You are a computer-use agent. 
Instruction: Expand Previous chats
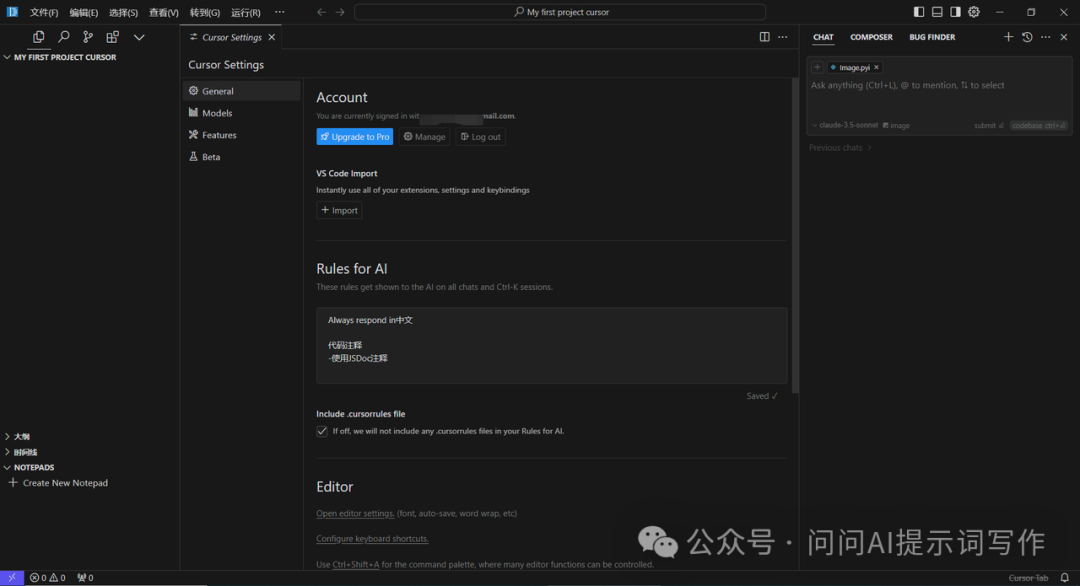(840, 147)
